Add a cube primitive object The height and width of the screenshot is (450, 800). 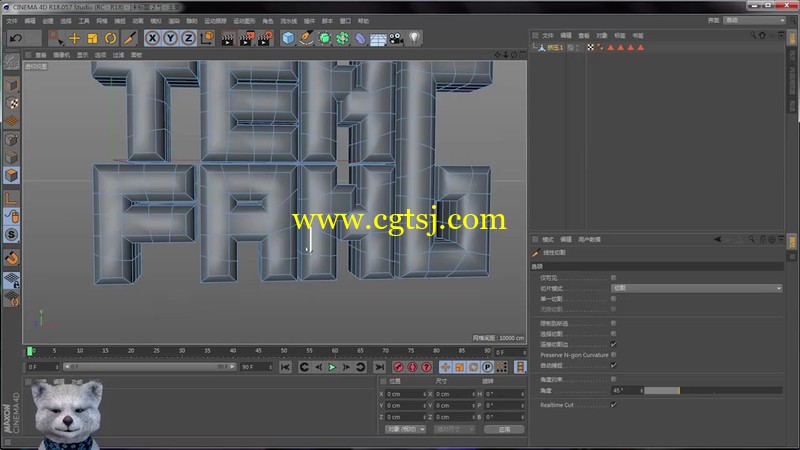point(288,38)
